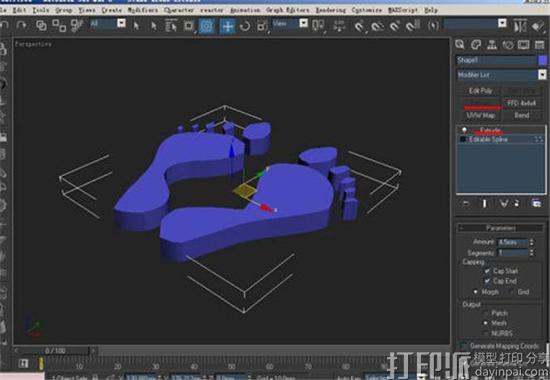The image size is (550, 380).
Task: Enable the Generate Mapping Coords checkbox
Action: pos(464,346)
